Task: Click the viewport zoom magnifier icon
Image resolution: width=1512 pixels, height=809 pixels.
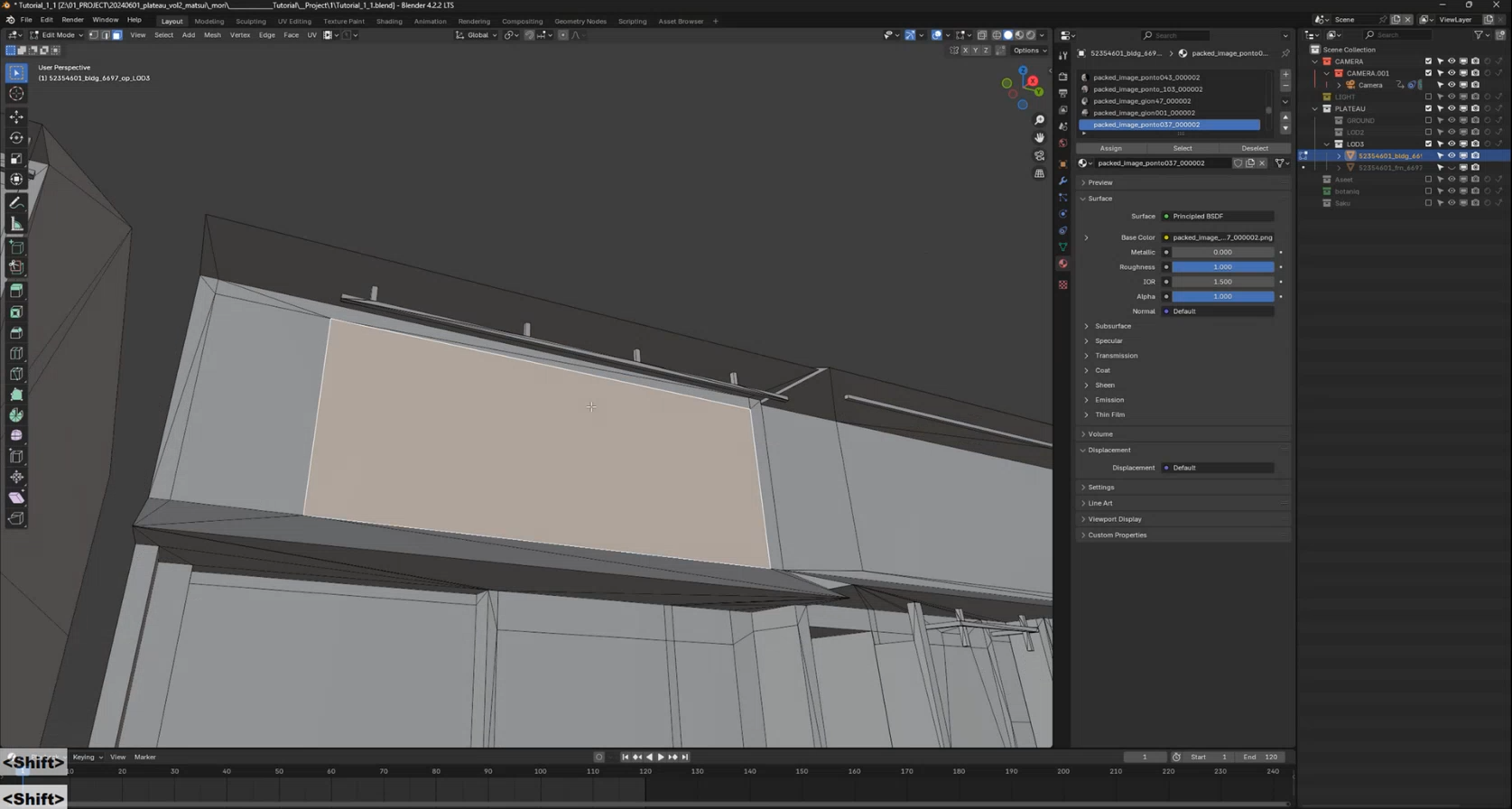Action: coord(1039,120)
